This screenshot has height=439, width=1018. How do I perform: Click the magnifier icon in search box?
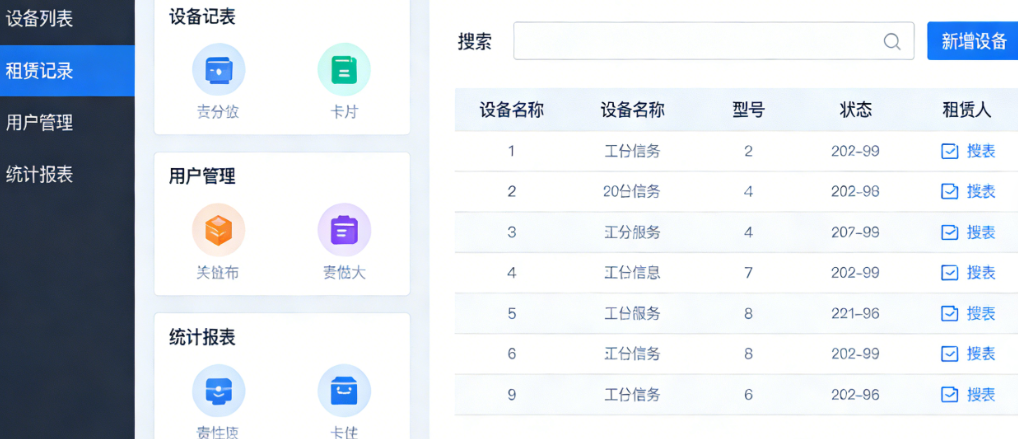pos(892,42)
